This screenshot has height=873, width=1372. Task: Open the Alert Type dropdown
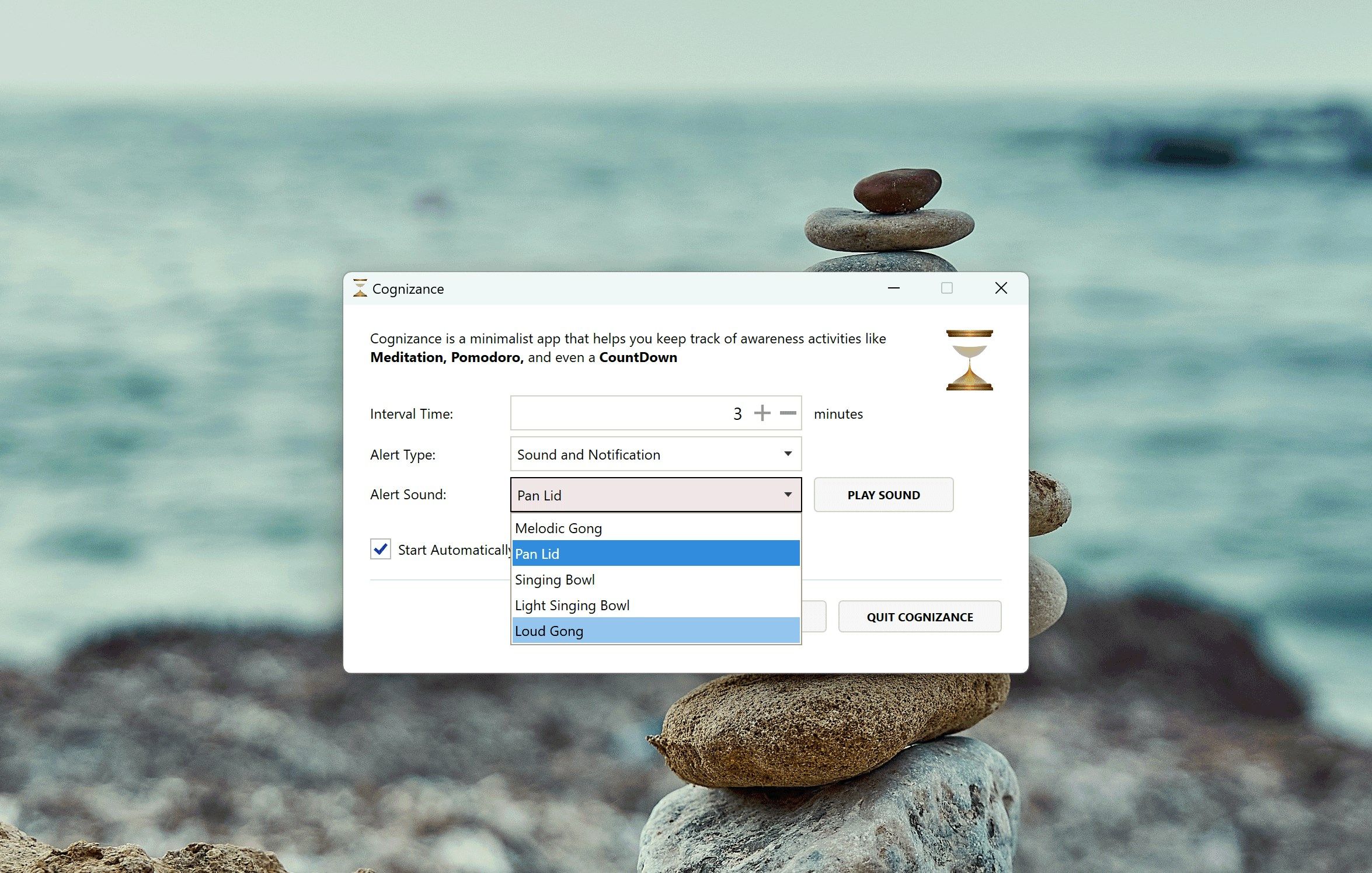pyautogui.click(x=656, y=454)
